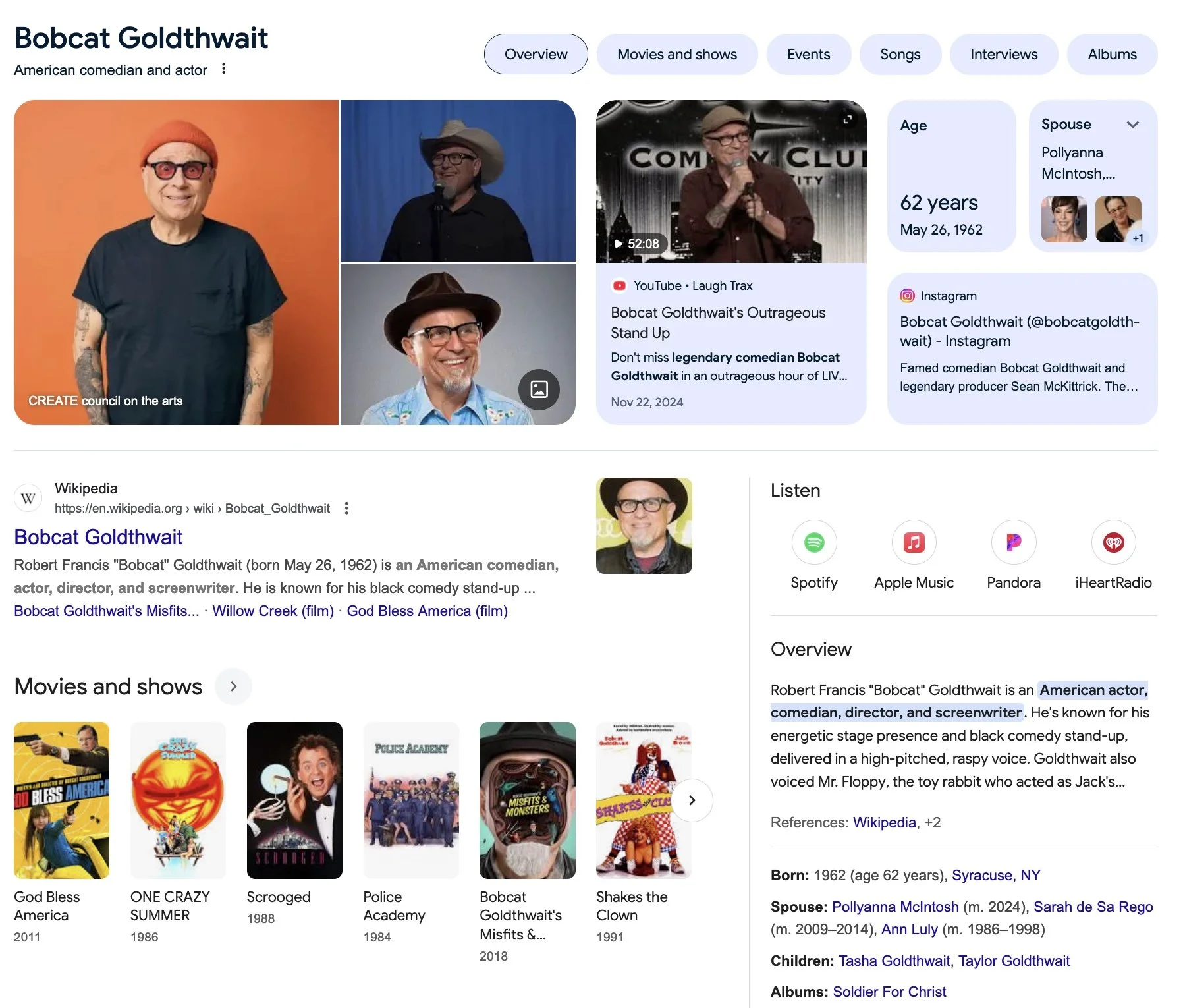The height and width of the screenshot is (1008, 1183).
Task: Open the Scrooged 1988 poster
Action: point(294,800)
